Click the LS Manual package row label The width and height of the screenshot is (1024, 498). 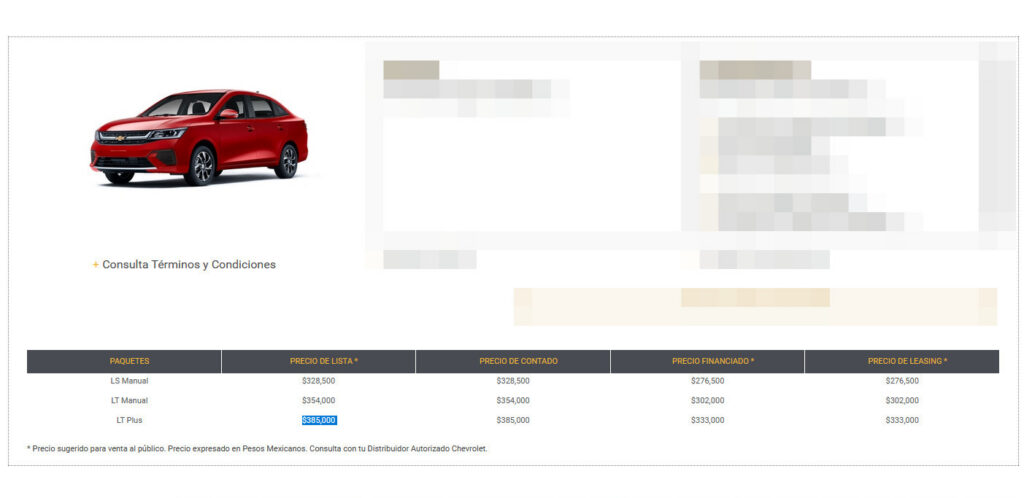pos(129,381)
